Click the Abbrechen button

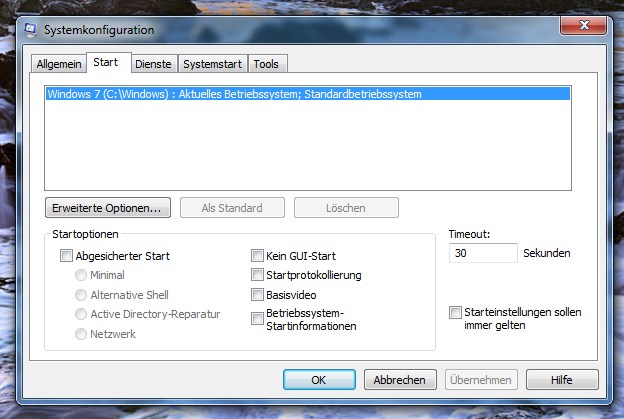[400, 380]
